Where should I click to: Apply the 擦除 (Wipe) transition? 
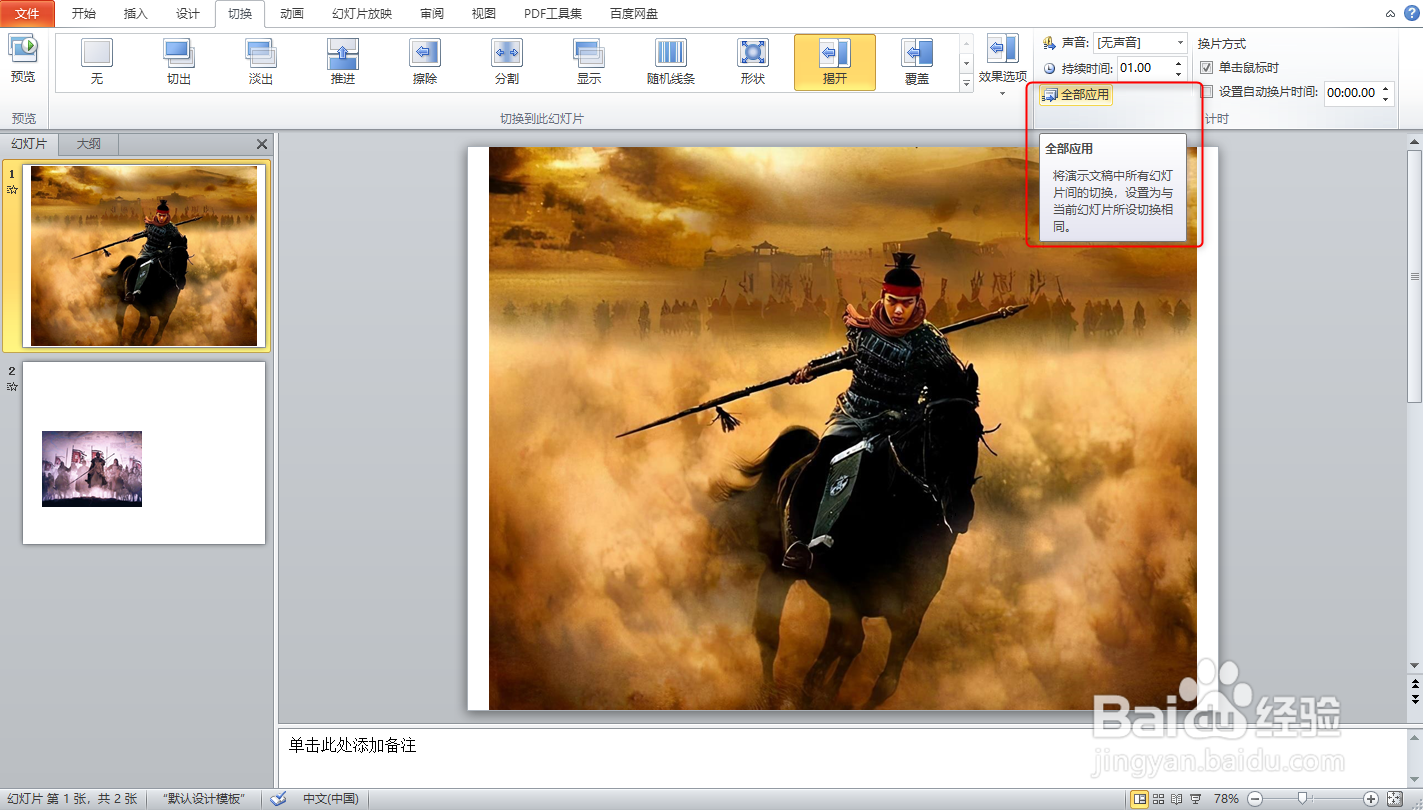point(425,62)
